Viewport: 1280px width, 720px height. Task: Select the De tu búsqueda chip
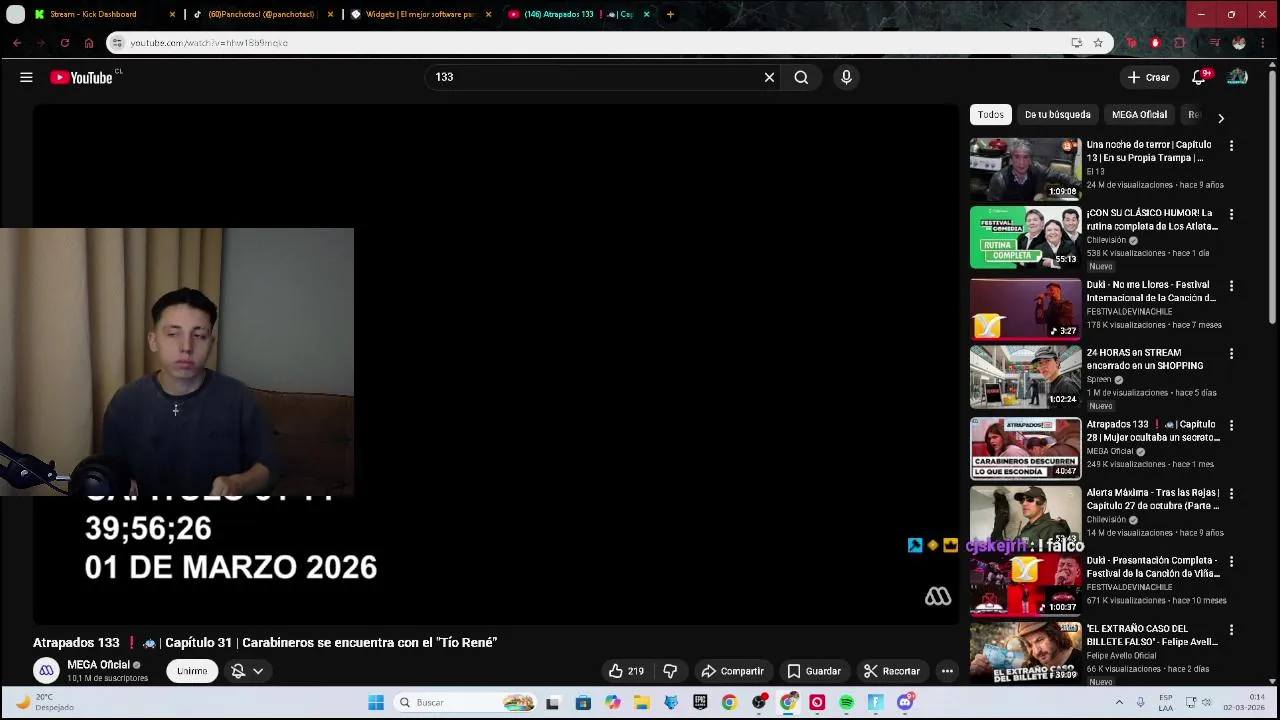pos(1057,114)
